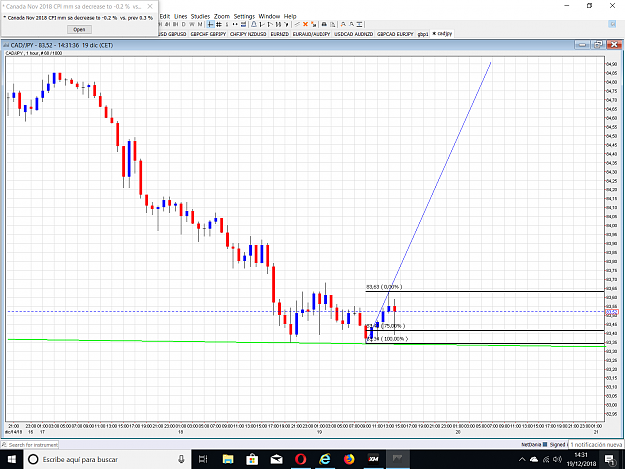Open the Studies menu

[200, 16]
